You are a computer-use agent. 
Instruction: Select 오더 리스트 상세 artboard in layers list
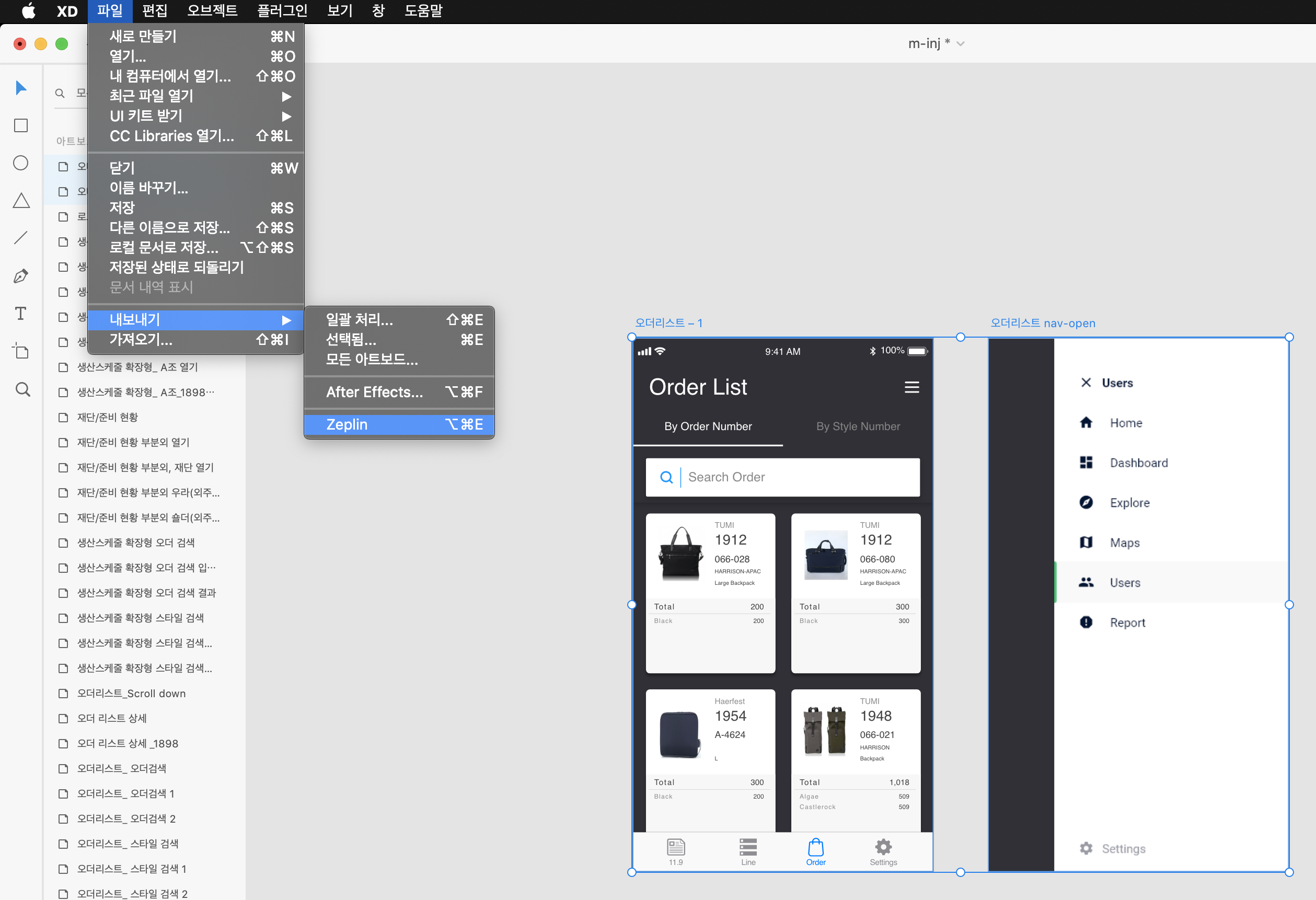112,718
